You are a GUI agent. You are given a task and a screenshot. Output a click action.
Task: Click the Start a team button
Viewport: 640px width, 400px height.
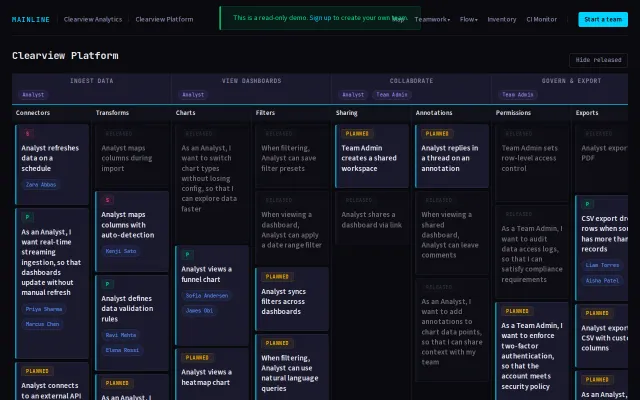[603, 19]
